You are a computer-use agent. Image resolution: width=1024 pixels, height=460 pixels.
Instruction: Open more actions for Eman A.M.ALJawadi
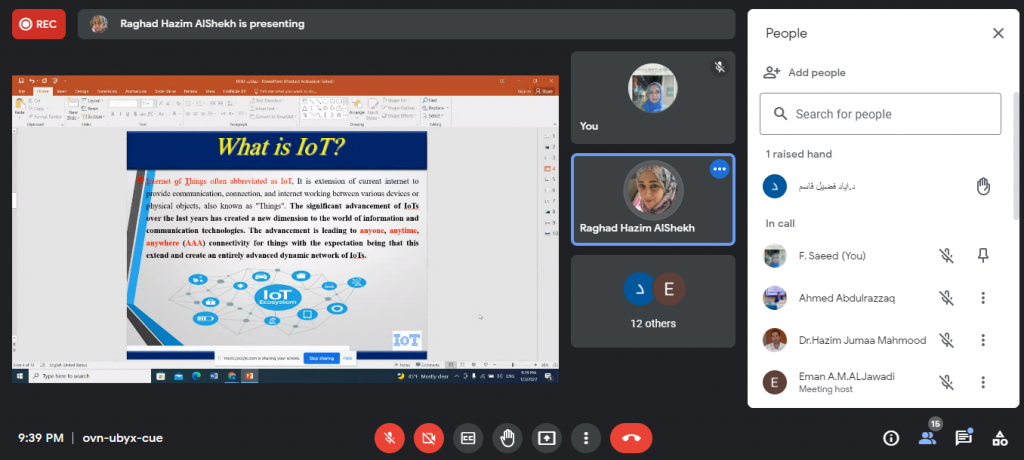coord(983,382)
